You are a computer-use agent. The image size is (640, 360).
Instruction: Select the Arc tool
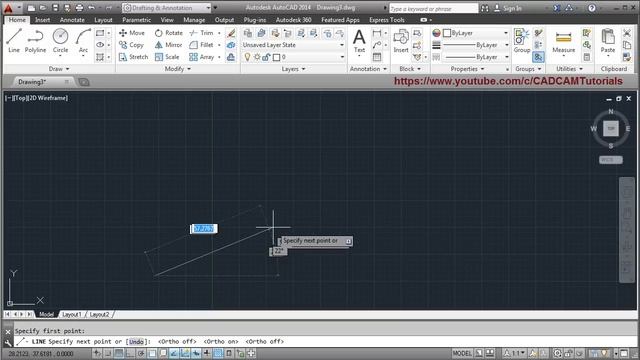click(83, 41)
